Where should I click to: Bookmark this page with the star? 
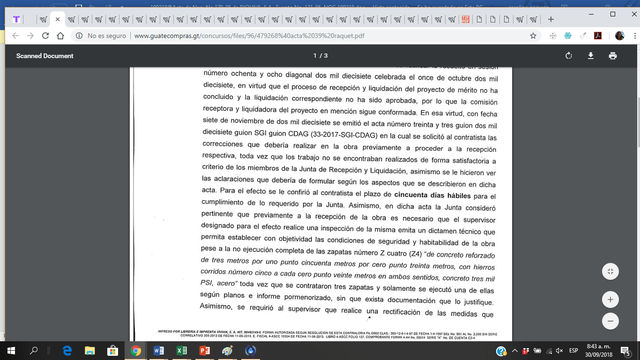(533, 36)
